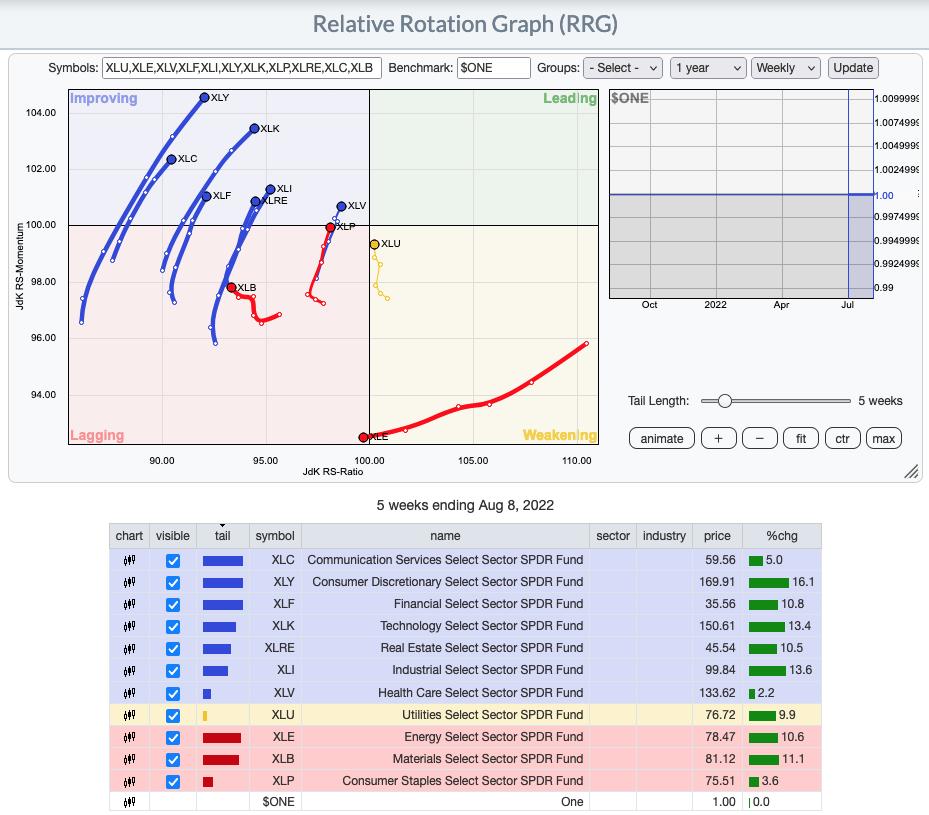The height and width of the screenshot is (815, 929).
Task: Open the 1 year period dropdown
Action: [707, 68]
